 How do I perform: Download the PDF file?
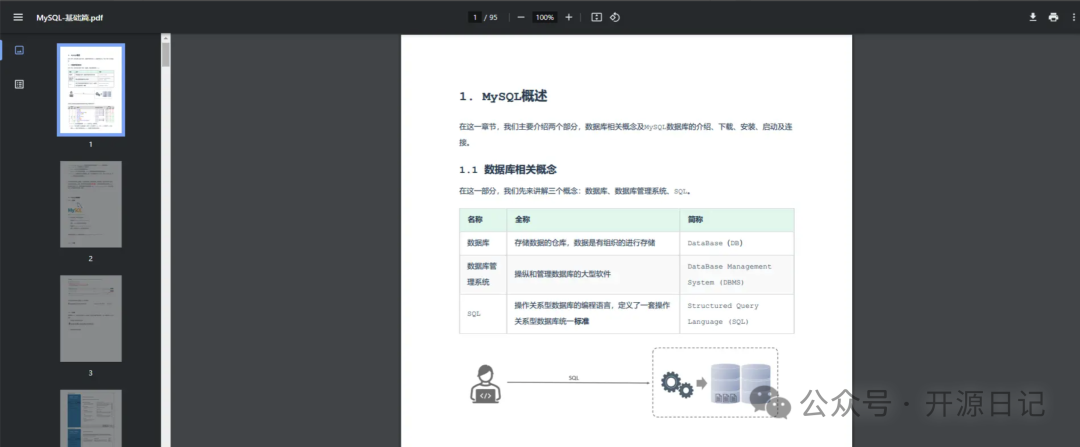(1033, 17)
